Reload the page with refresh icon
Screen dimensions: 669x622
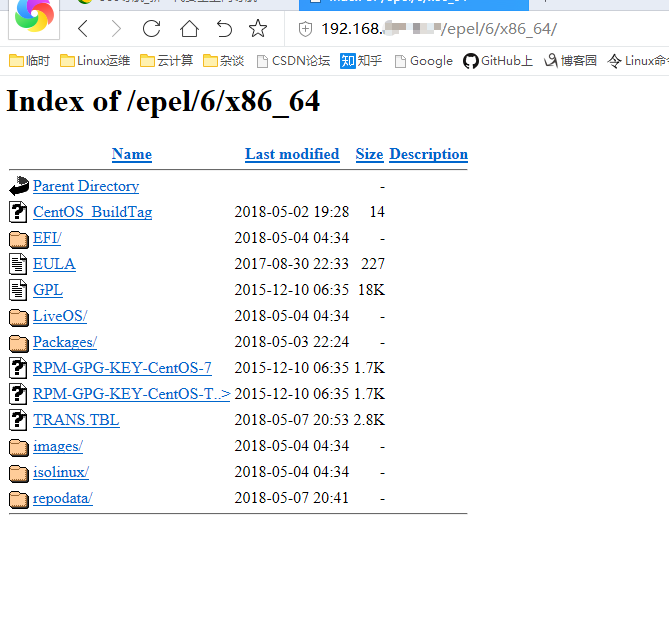click(151, 29)
